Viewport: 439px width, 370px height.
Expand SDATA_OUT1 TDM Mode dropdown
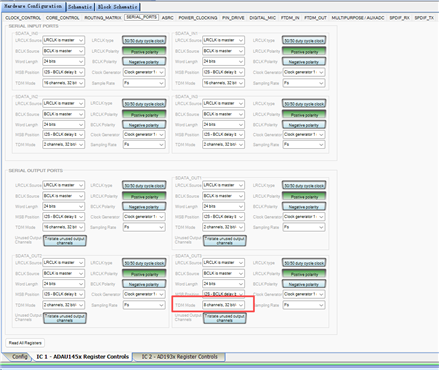[223, 227]
